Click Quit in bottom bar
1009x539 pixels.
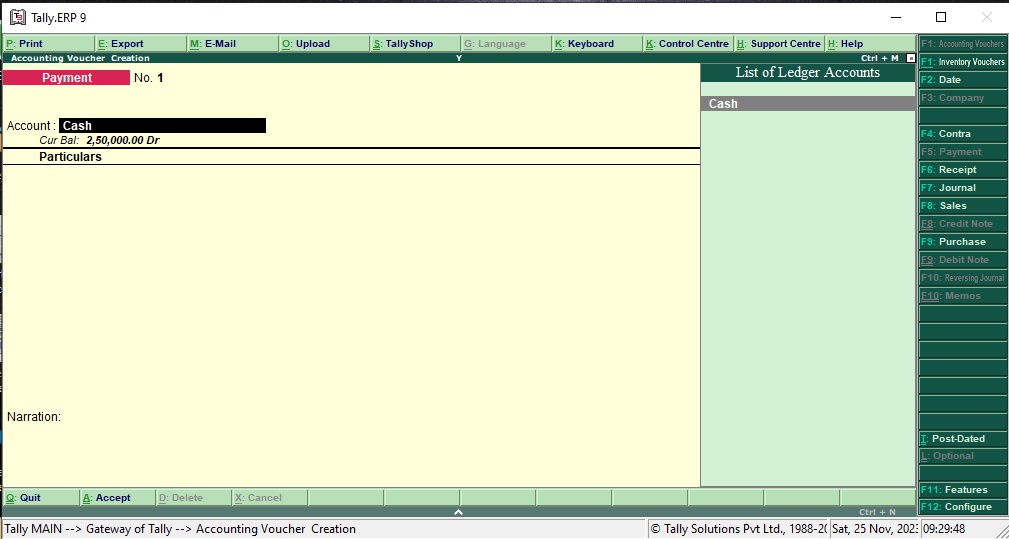(41, 498)
